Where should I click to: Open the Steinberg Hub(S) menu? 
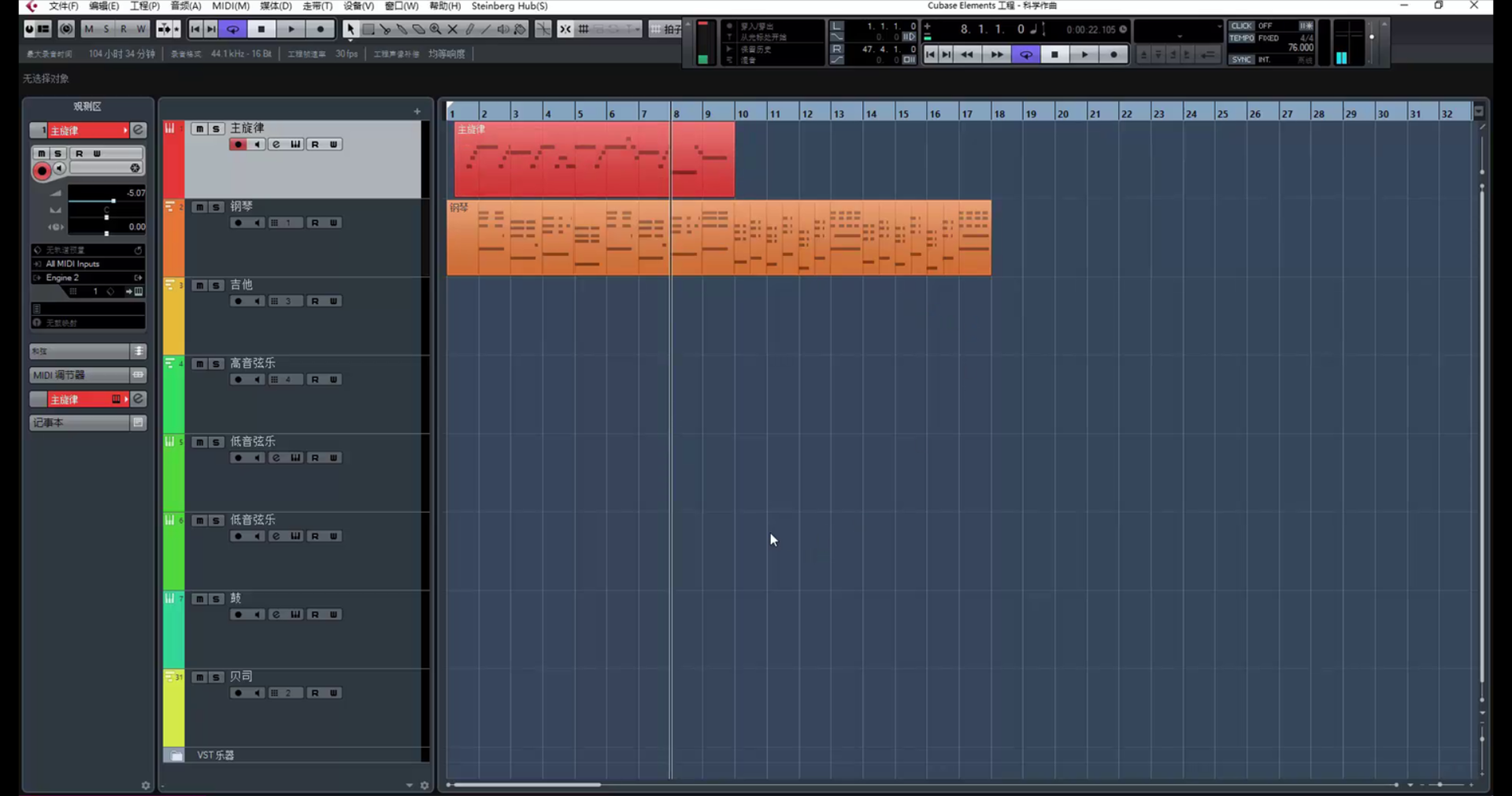click(x=510, y=6)
